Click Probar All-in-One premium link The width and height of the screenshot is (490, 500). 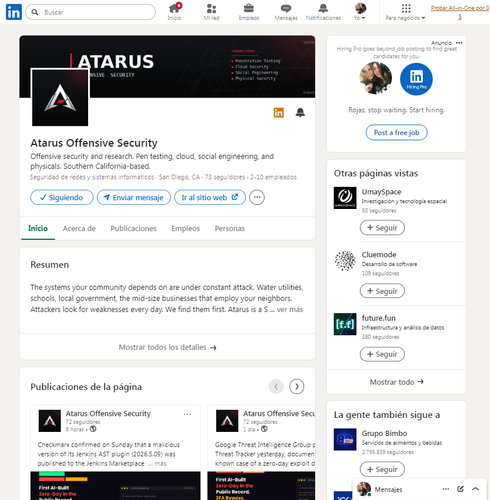pyautogui.click(x=460, y=12)
